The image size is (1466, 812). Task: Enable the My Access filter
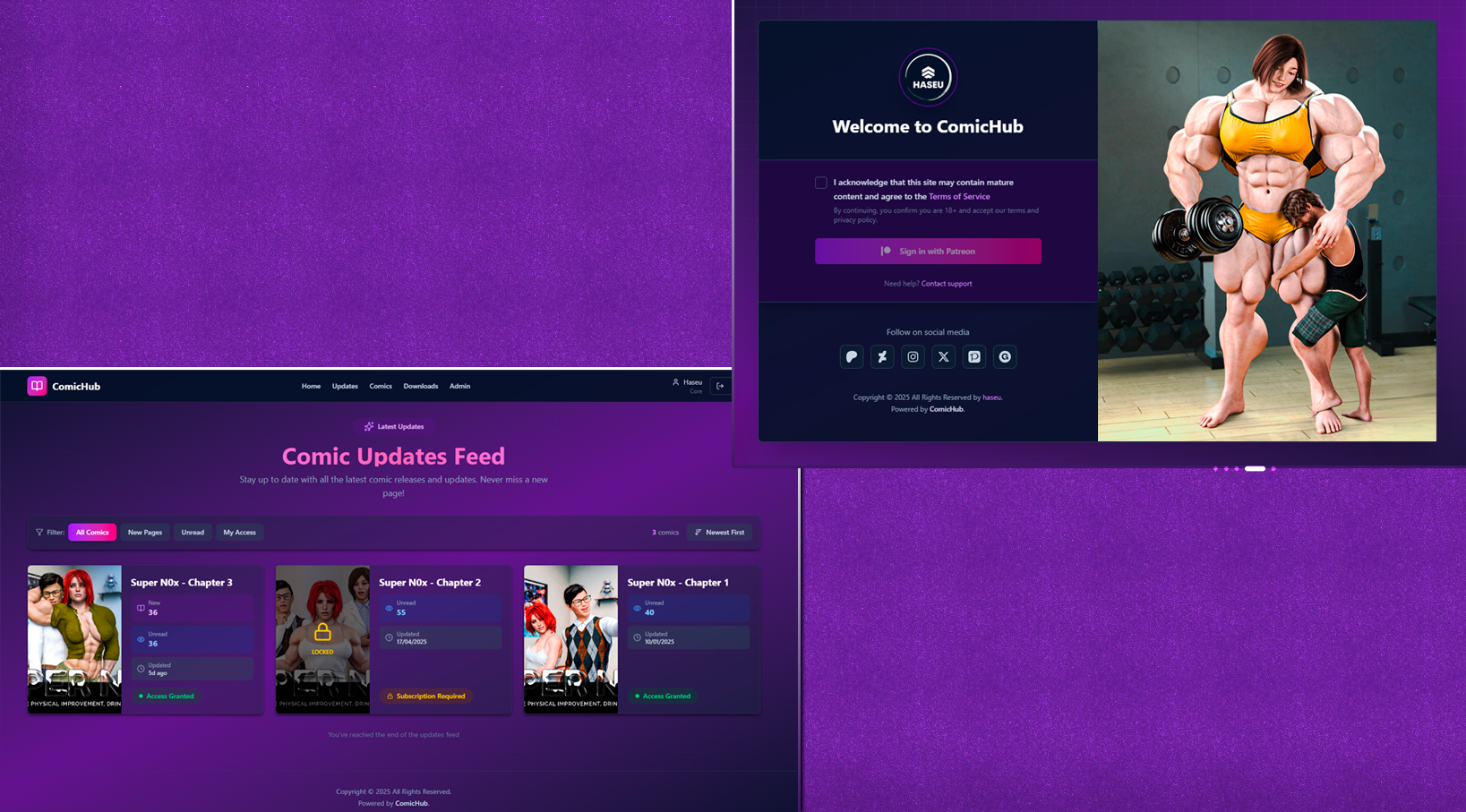click(x=239, y=533)
